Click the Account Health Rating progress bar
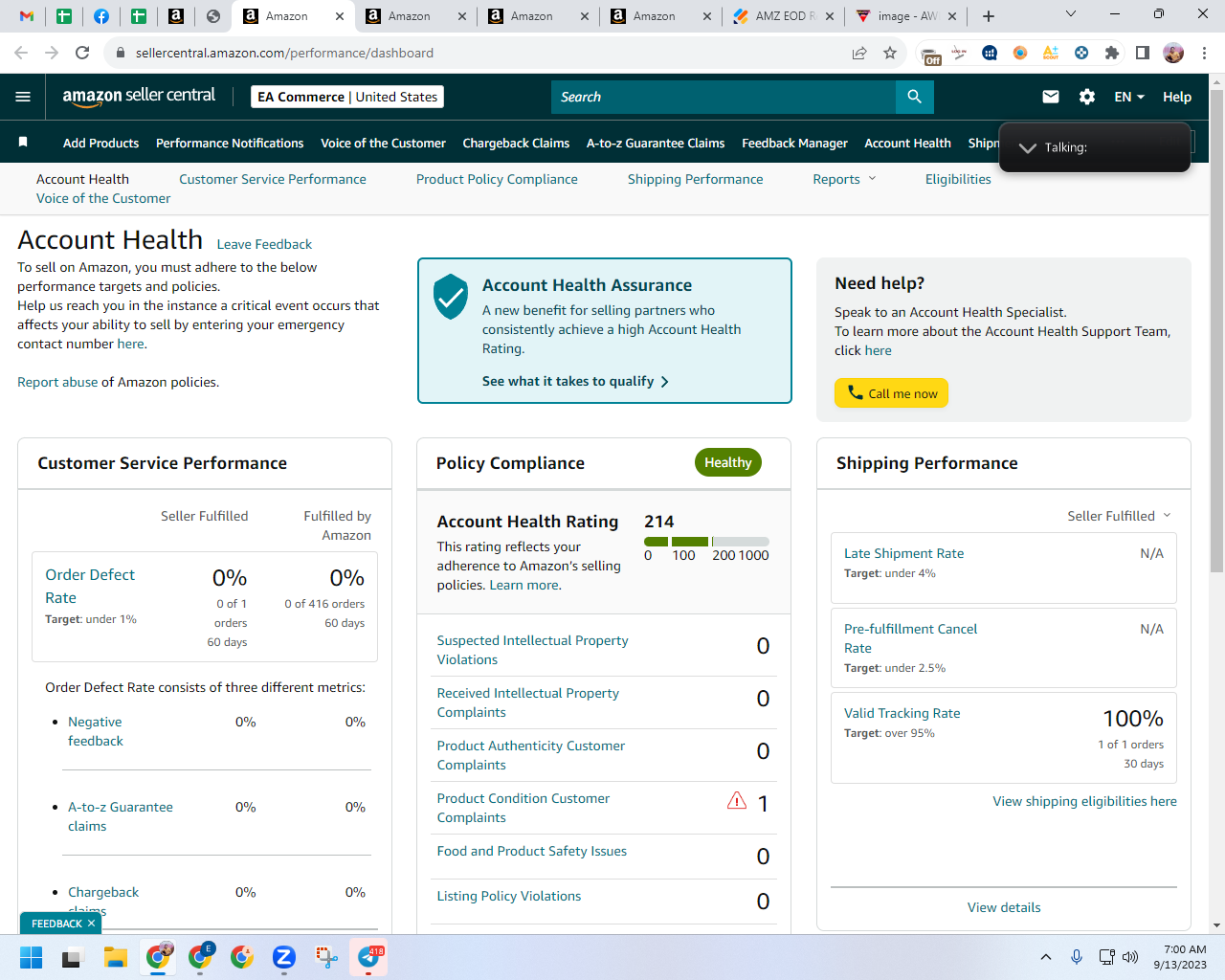 [x=706, y=542]
